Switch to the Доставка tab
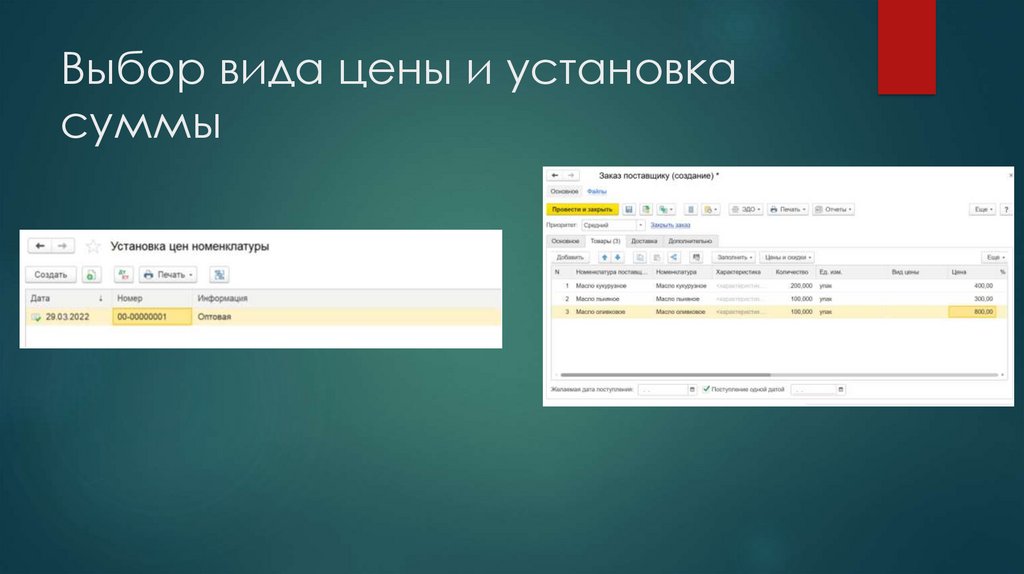The image size is (1024, 574). 644,241
